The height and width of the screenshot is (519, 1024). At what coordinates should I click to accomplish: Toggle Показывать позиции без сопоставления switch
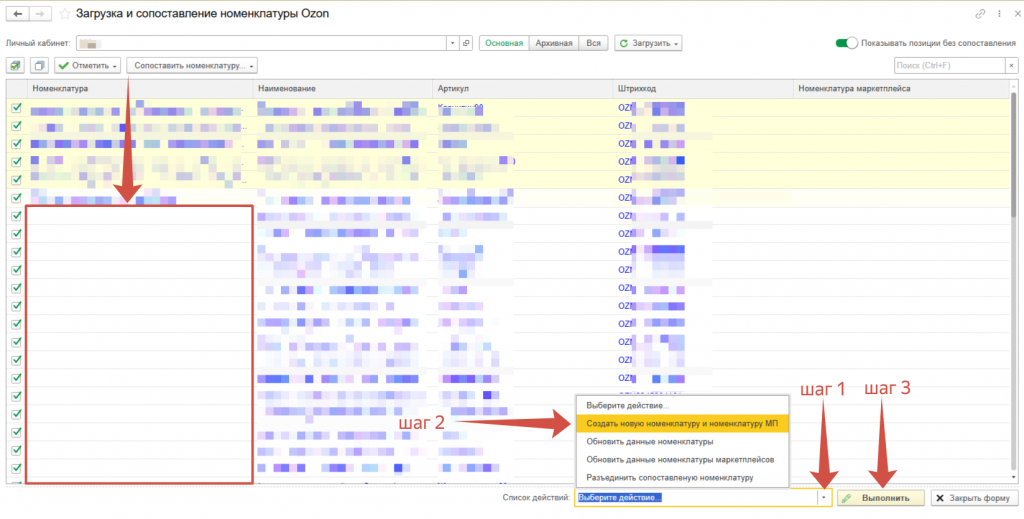(x=847, y=43)
